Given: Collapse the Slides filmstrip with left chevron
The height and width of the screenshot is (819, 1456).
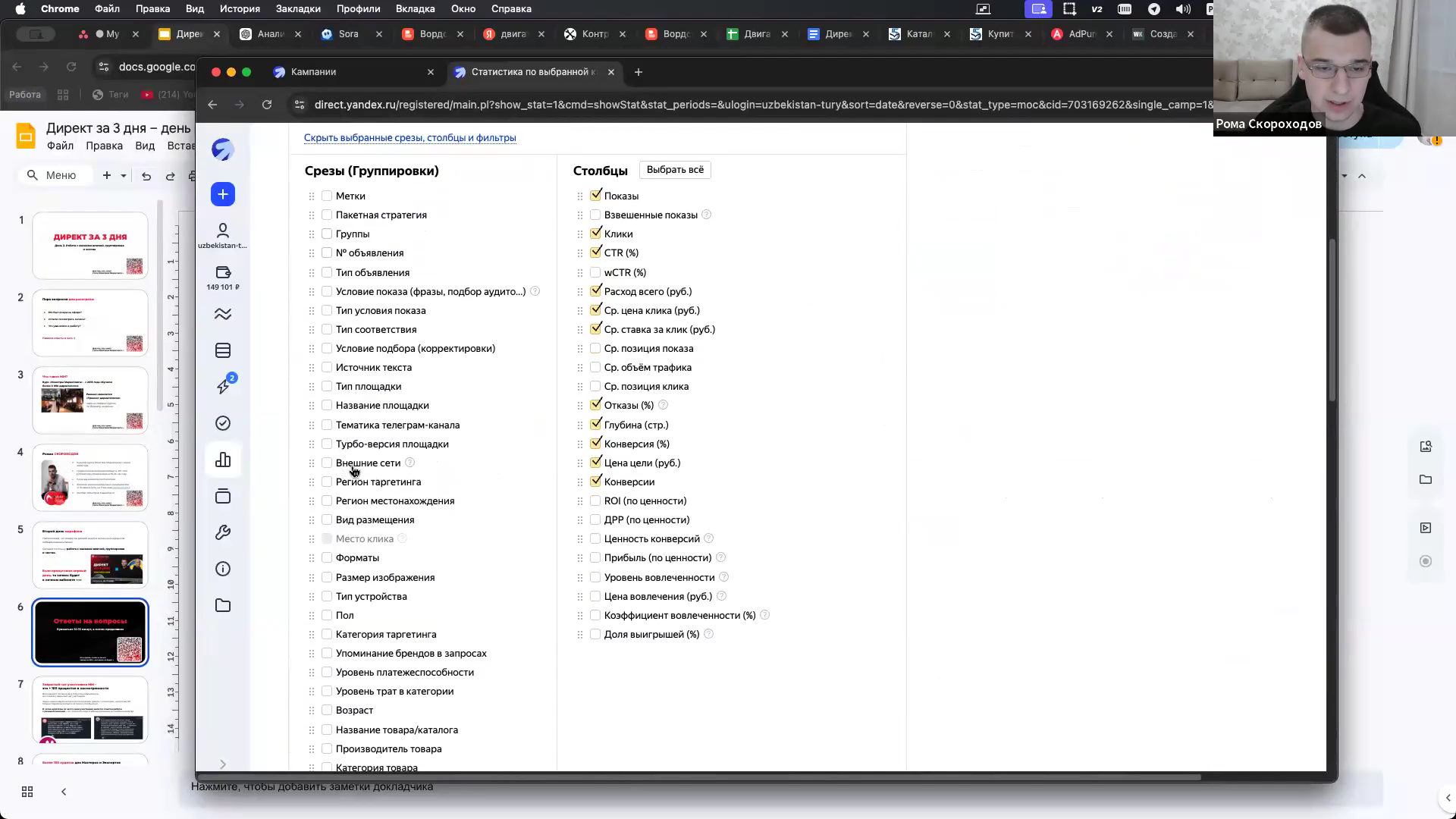Looking at the screenshot, I should [64, 792].
